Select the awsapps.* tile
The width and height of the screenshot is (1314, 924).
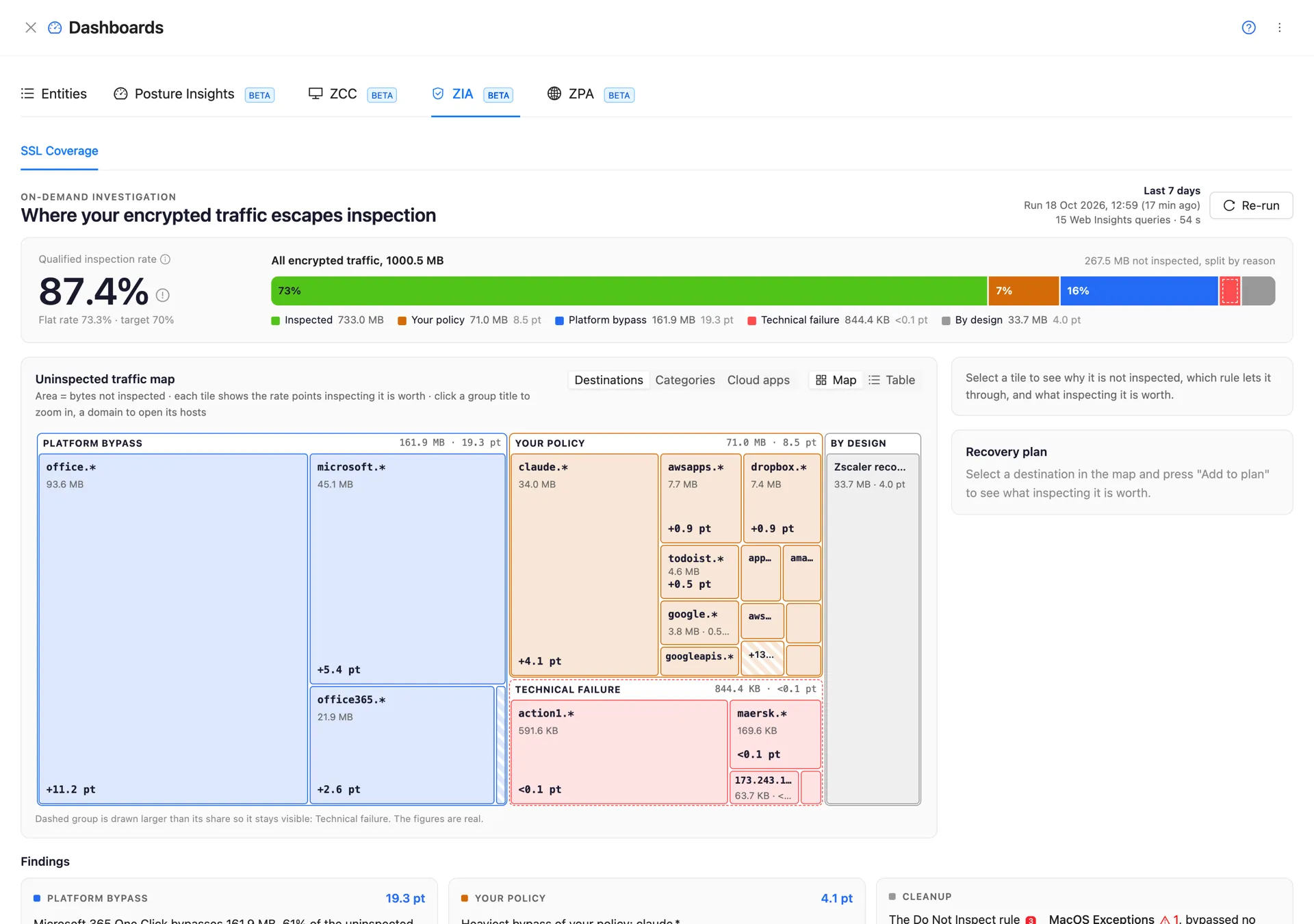(x=700, y=498)
